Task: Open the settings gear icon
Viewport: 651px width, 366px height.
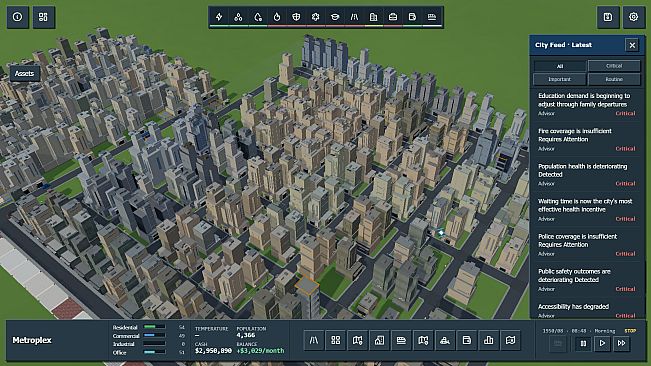Action: tap(634, 17)
